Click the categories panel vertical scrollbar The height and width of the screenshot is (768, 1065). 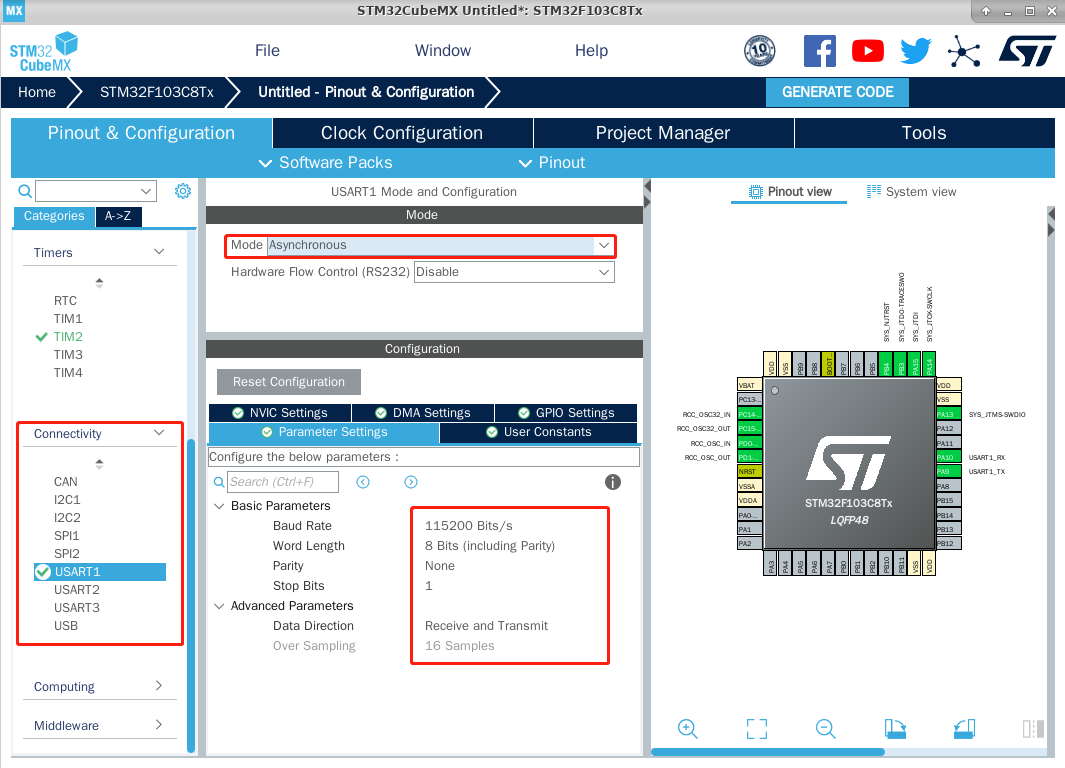tap(191, 596)
